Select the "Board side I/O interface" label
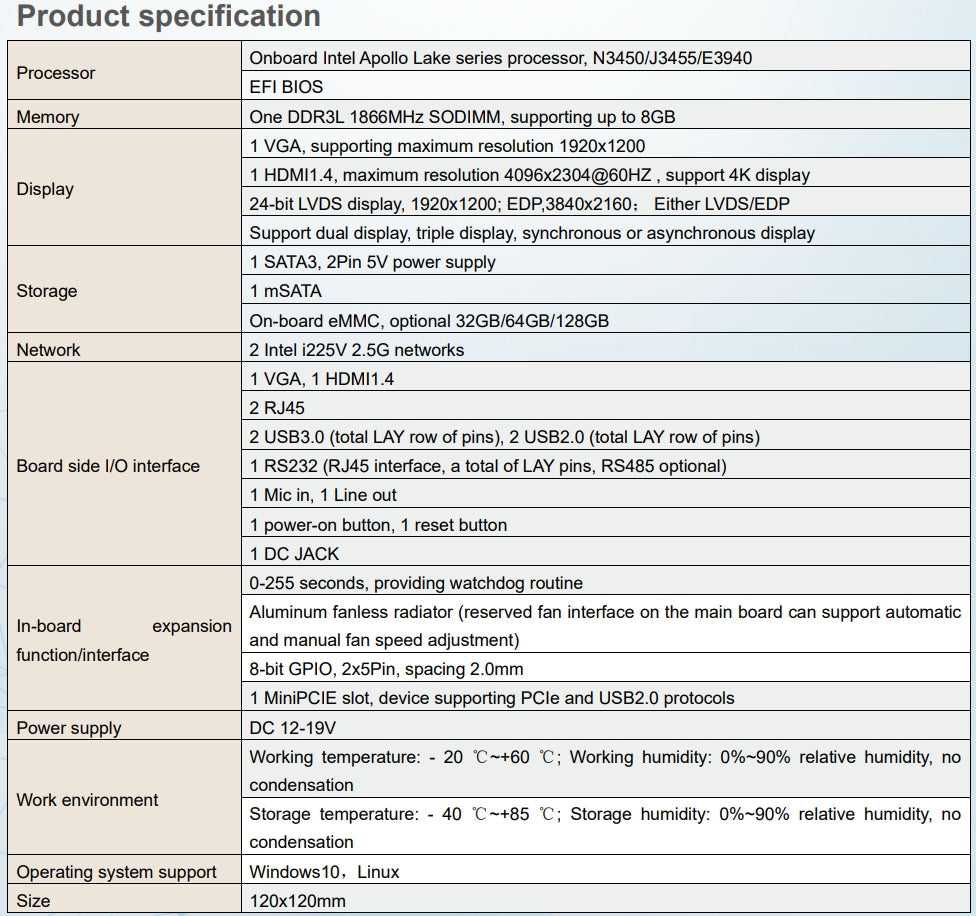The height and width of the screenshot is (916, 976). pyautogui.click(x=108, y=466)
